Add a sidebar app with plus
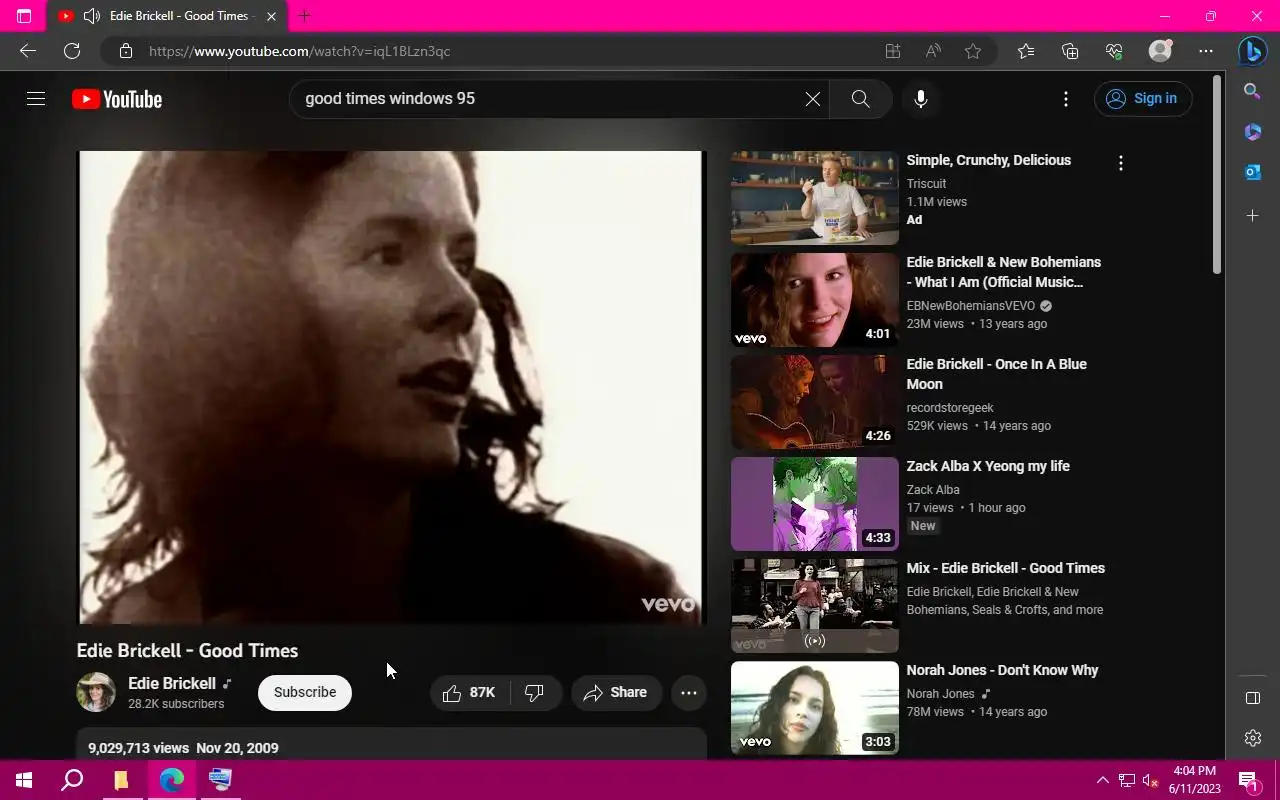 (1252, 215)
